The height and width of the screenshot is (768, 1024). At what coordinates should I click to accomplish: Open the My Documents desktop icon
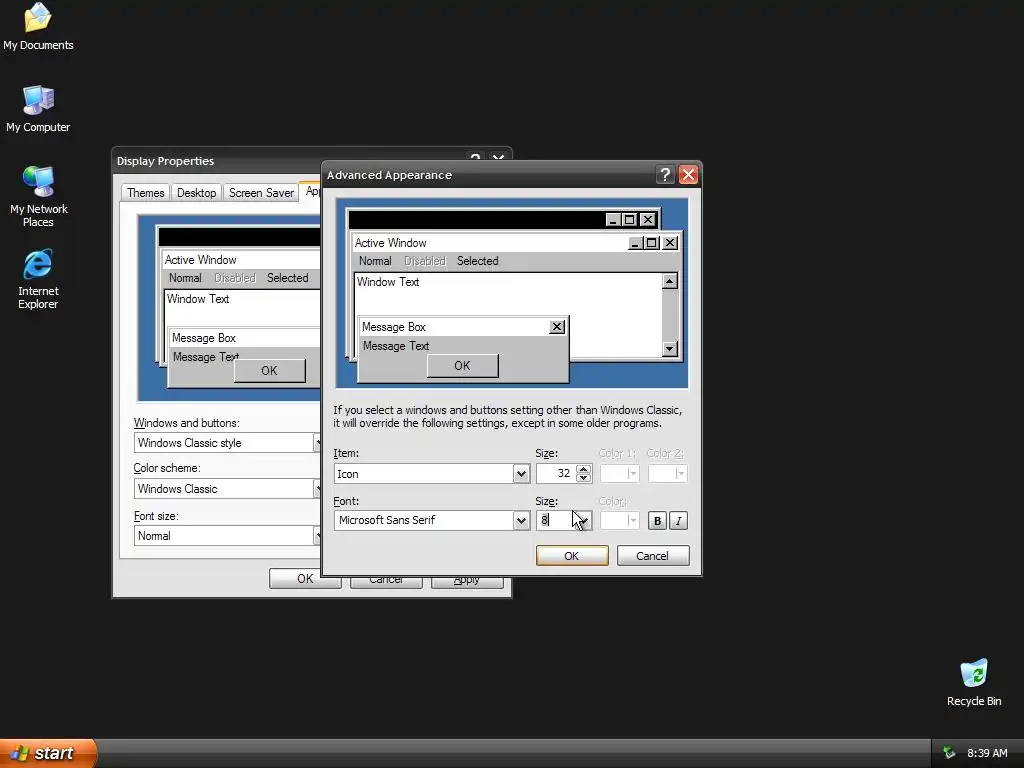38,26
